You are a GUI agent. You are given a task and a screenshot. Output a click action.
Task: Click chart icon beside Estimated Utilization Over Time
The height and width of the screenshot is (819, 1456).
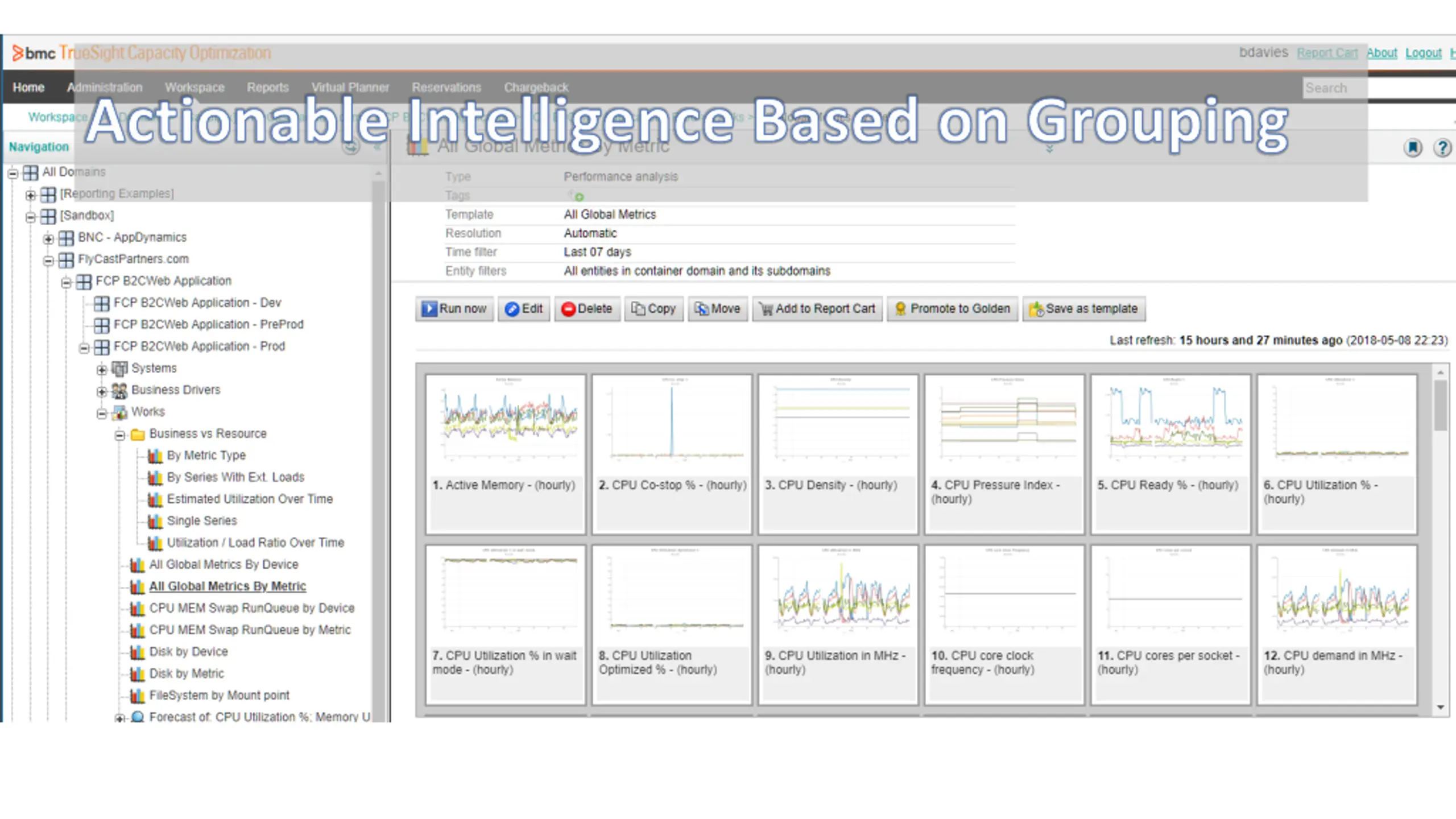coord(155,499)
